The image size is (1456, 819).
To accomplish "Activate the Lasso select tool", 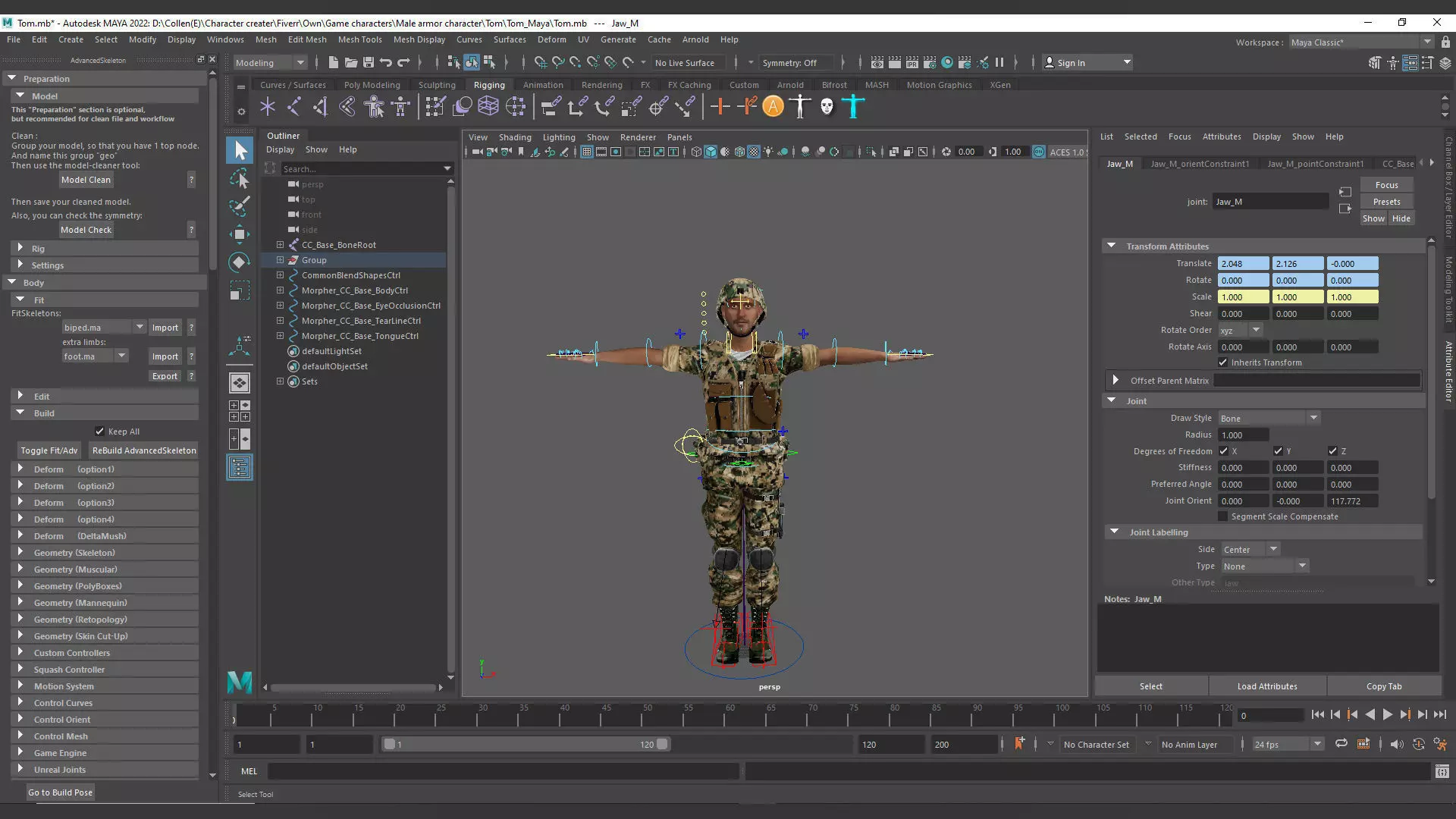I will [x=240, y=179].
